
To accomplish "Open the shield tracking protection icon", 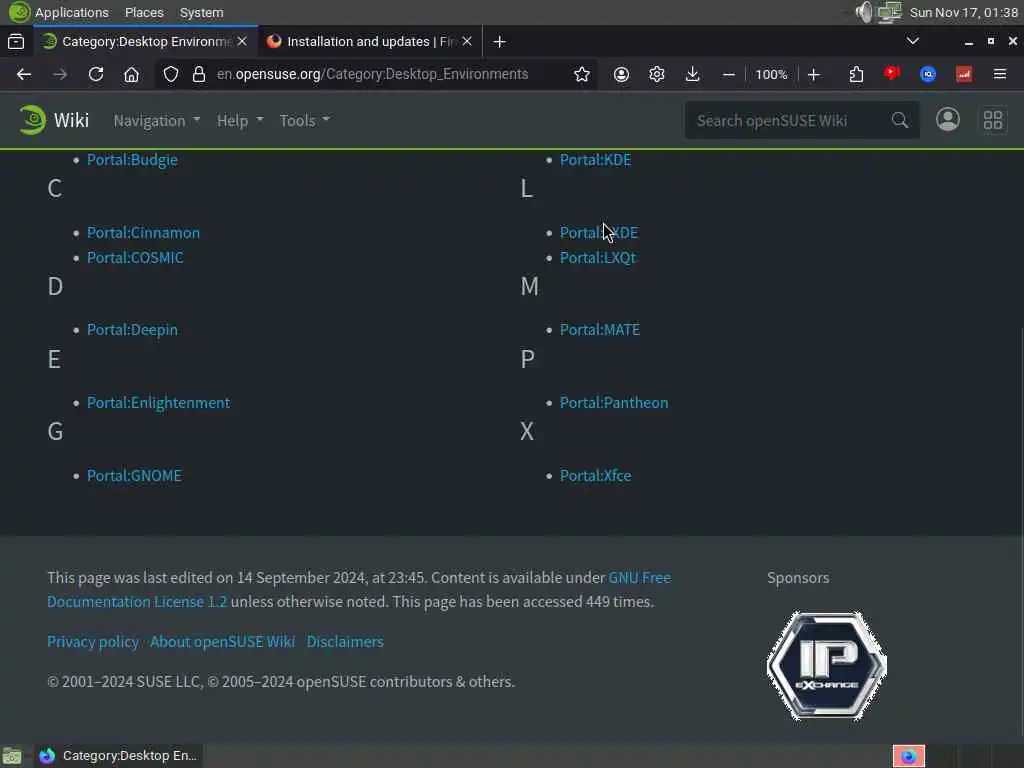I will (x=170, y=74).
